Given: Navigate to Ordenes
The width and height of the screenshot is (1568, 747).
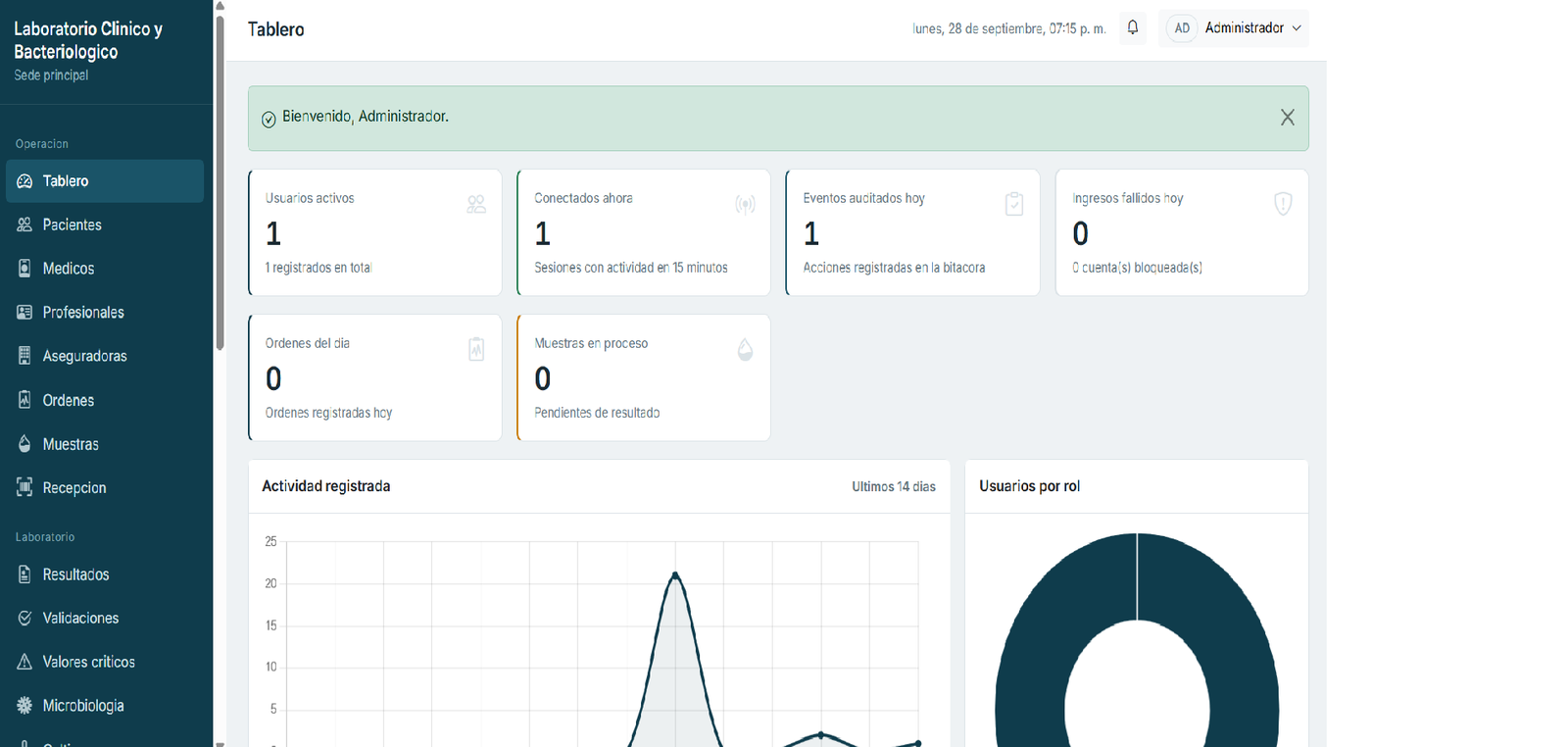Looking at the screenshot, I should click(105, 400).
